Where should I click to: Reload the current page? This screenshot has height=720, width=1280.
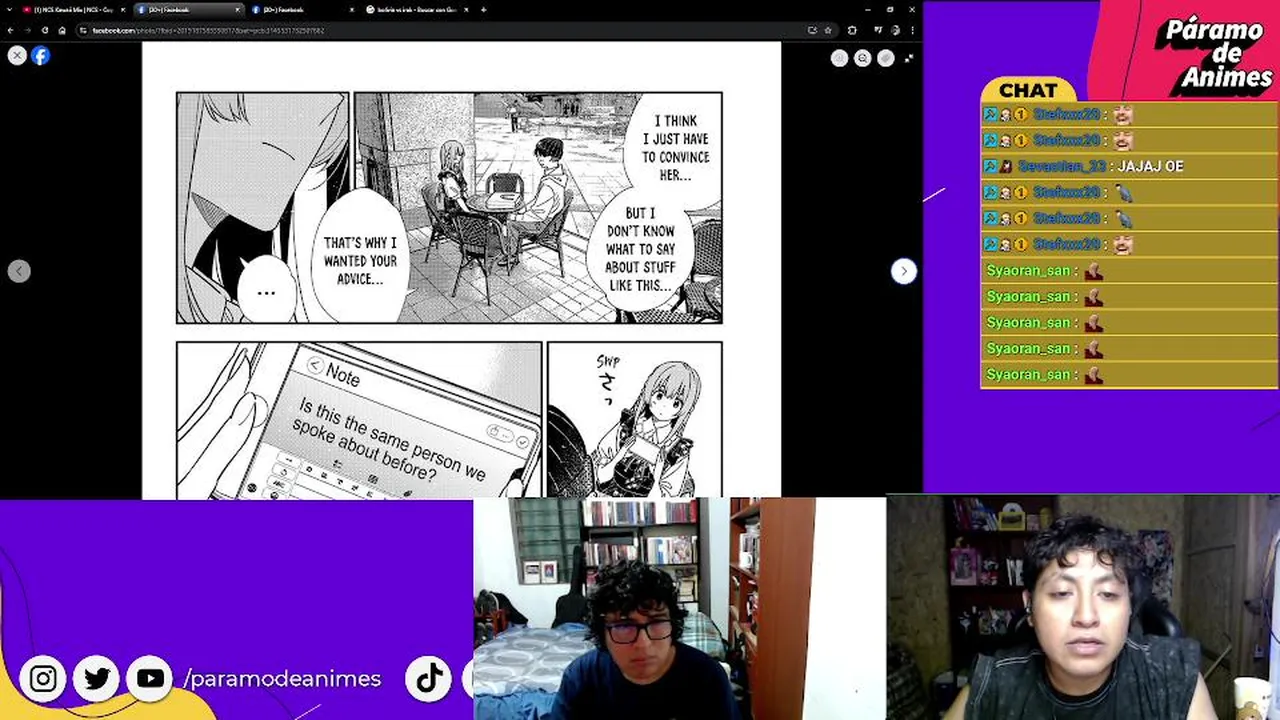(44, 30)
